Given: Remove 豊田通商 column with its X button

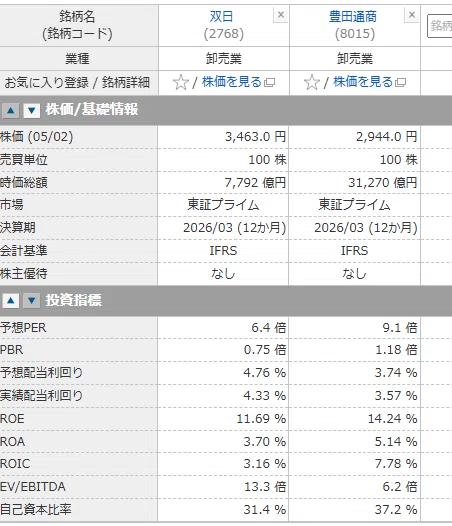Looking at the screenshot, I should (x=412, y=15).
